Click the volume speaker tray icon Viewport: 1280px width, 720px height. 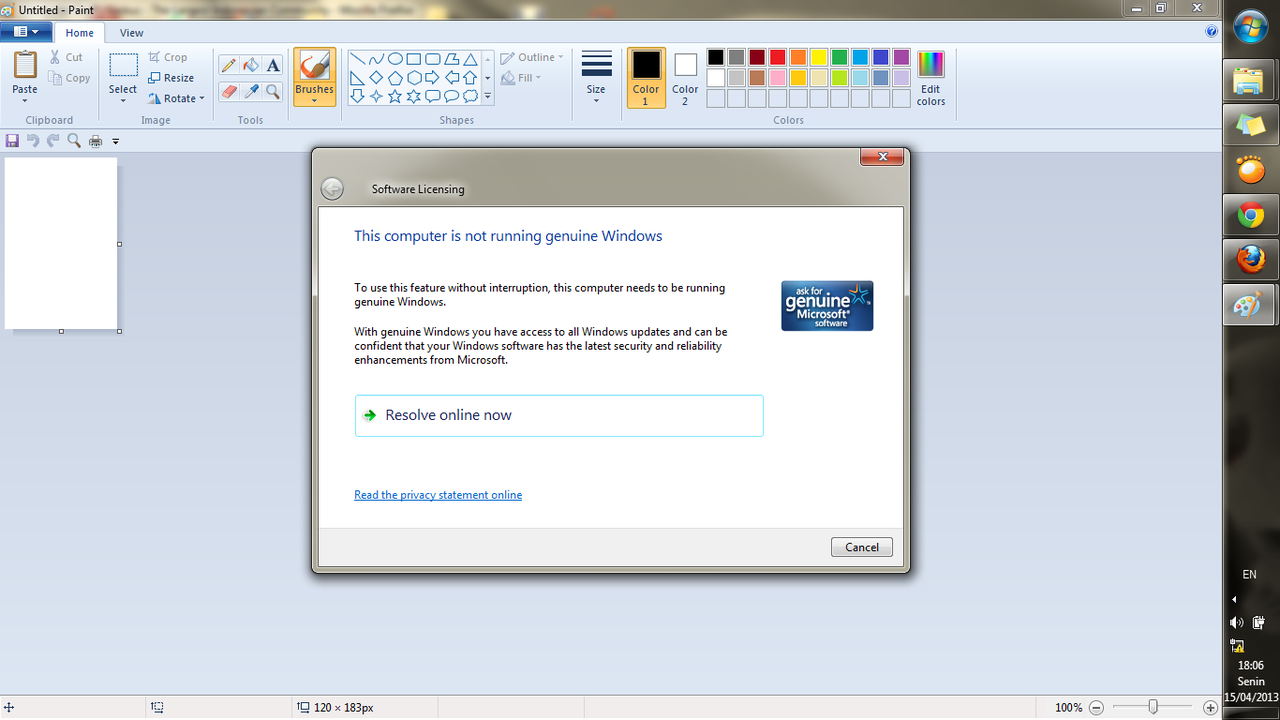tap(1237, 622)
